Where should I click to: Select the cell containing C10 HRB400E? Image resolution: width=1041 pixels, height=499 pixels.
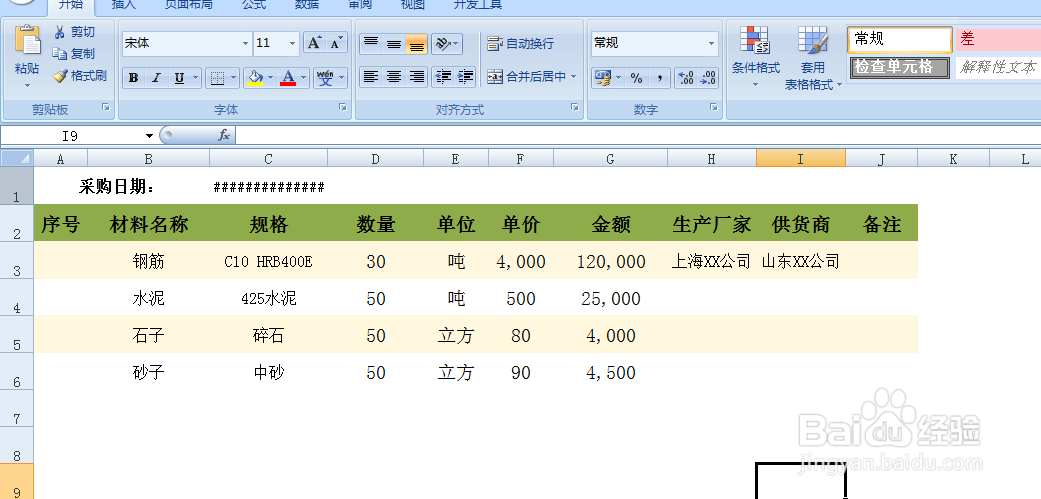point(268,261)
